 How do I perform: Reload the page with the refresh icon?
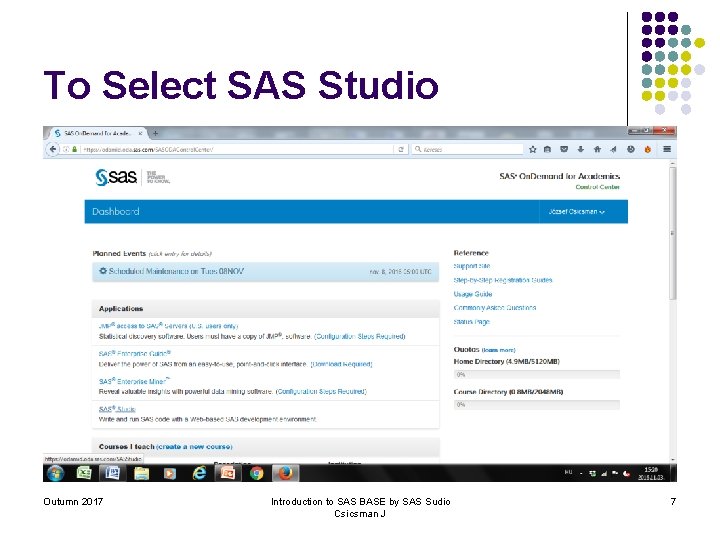pyautogui.click(x=400, y=150)
